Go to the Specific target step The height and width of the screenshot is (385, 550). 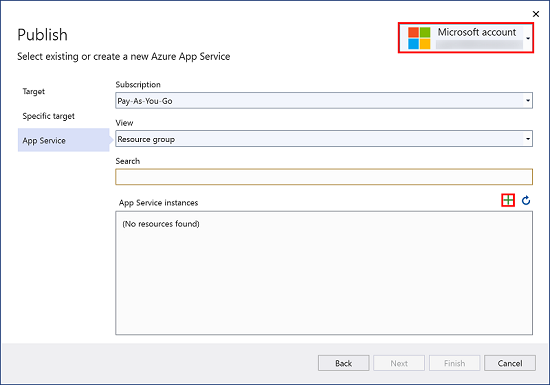[x=48, y=116]
